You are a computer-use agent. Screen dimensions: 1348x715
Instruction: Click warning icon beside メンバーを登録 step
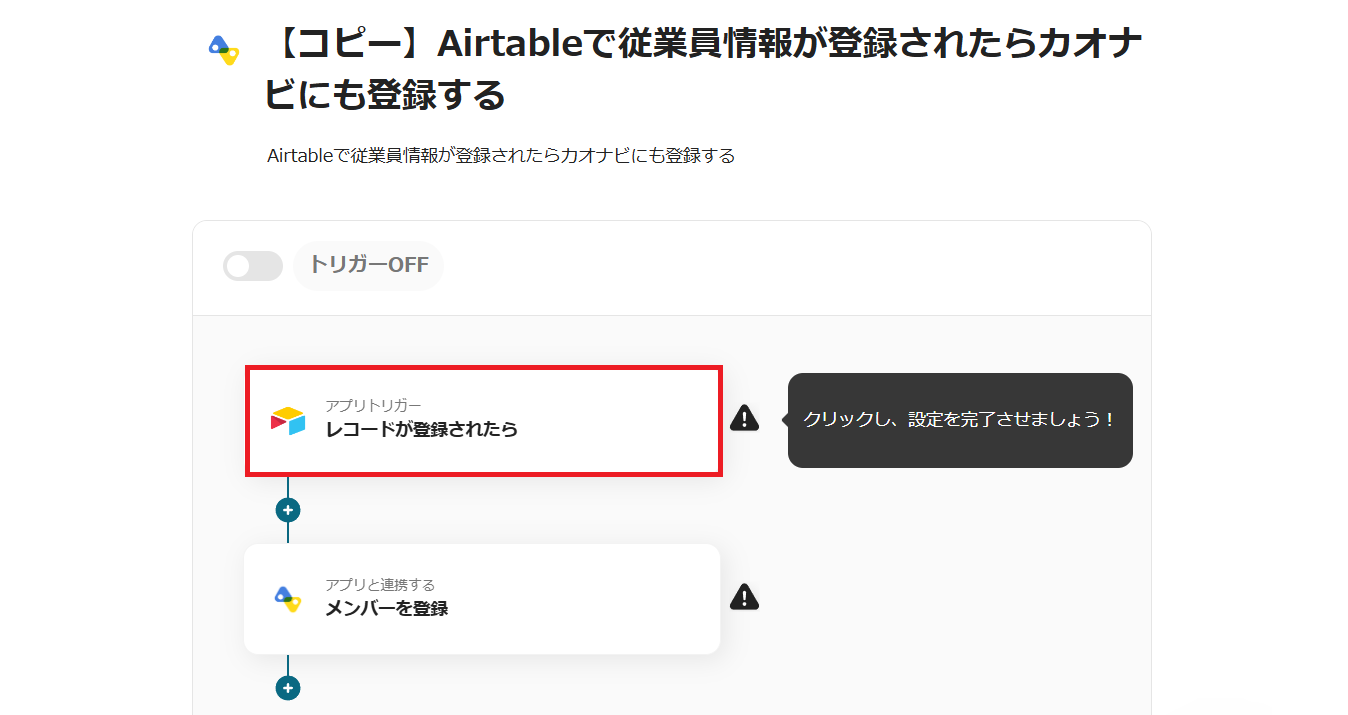[x=744, y=597]
